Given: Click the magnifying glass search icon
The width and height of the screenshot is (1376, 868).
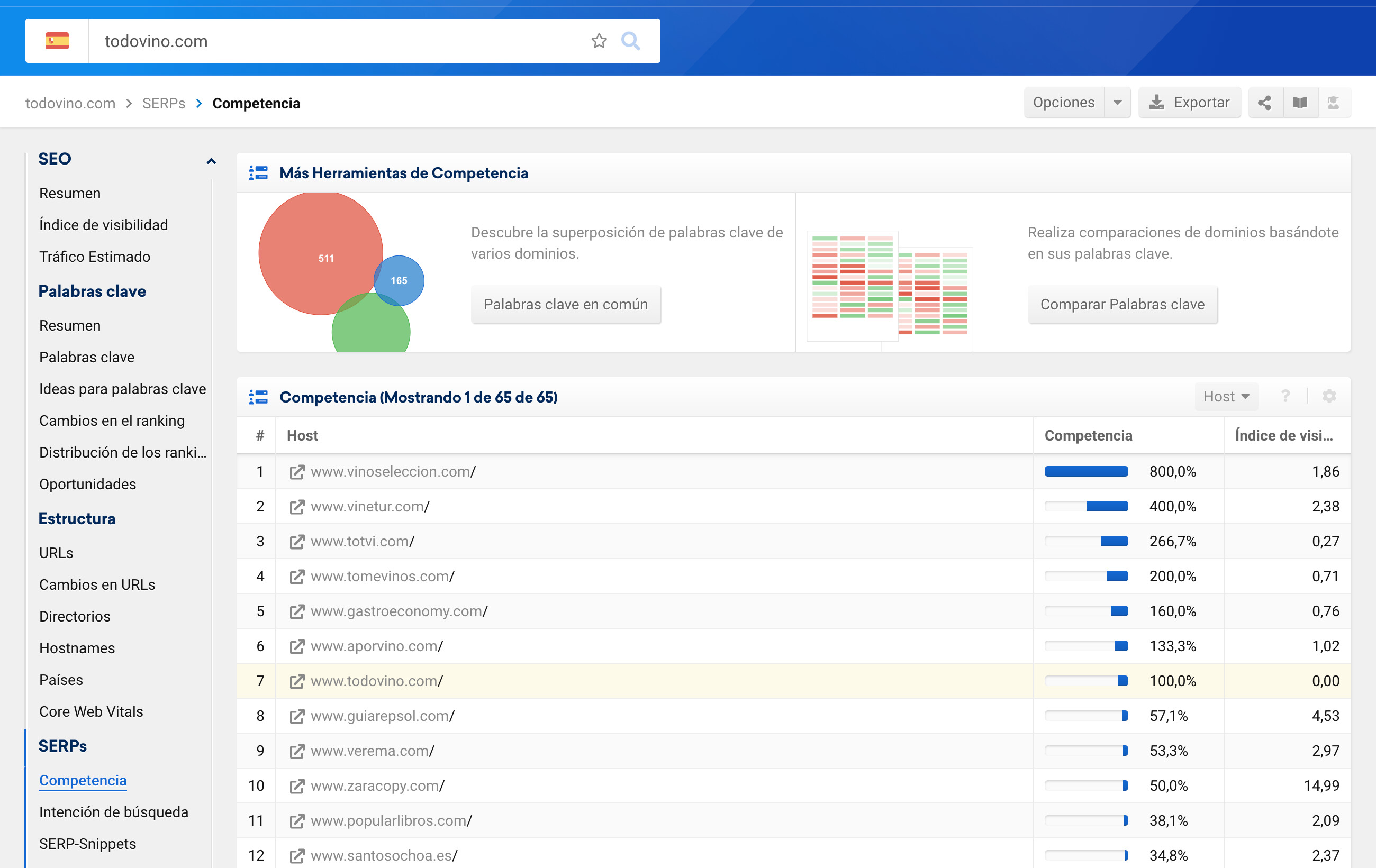Looking at the screenshot, I should pos(630,41).
